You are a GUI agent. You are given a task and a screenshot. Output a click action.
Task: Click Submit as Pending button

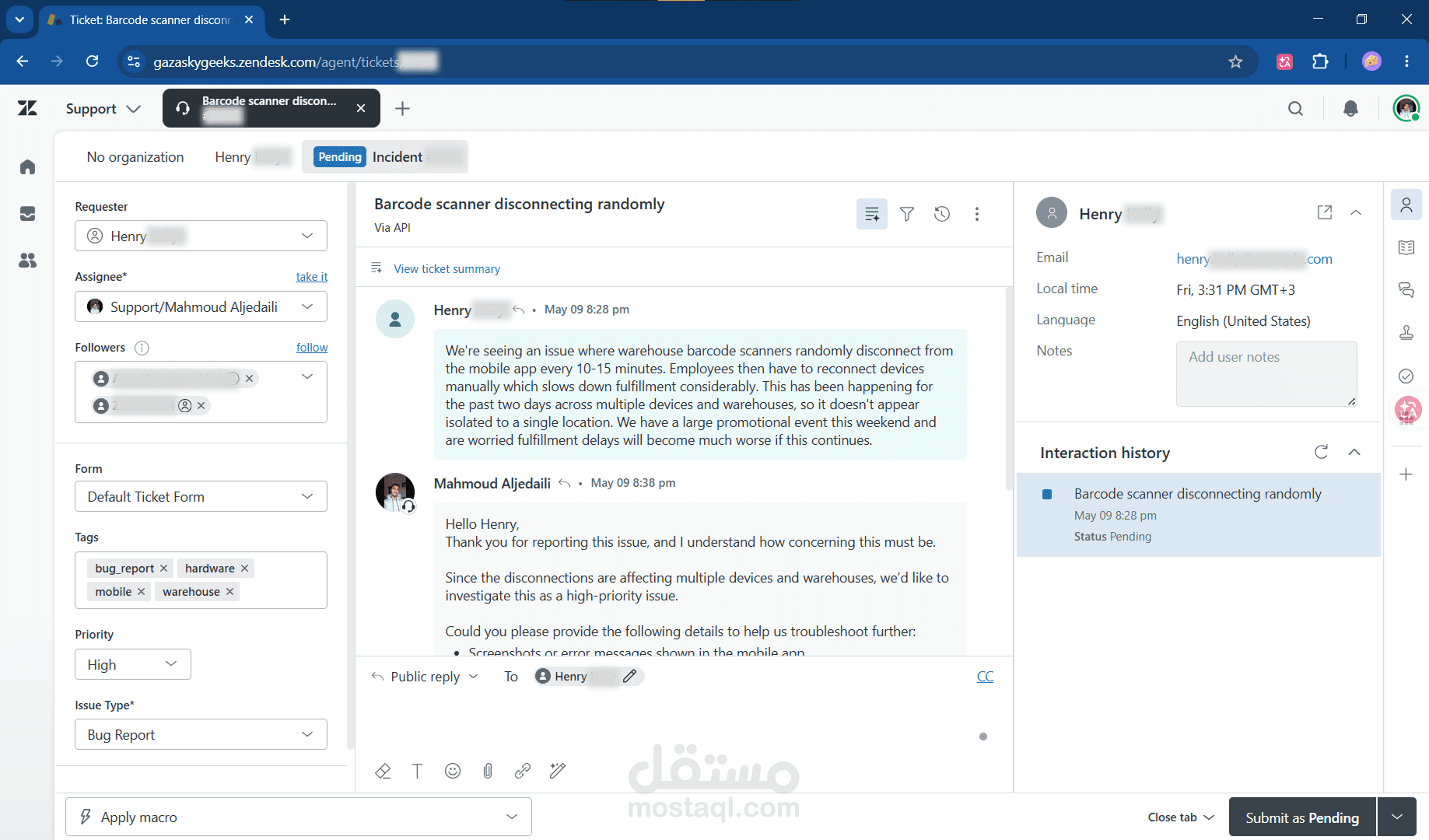click(1302, 817)
